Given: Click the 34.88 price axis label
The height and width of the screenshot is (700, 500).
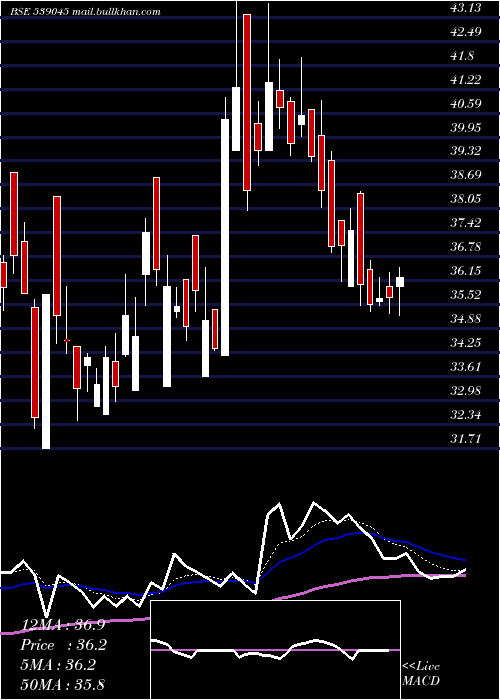Looking at the screenshot, I should click(x=467, y=319).
